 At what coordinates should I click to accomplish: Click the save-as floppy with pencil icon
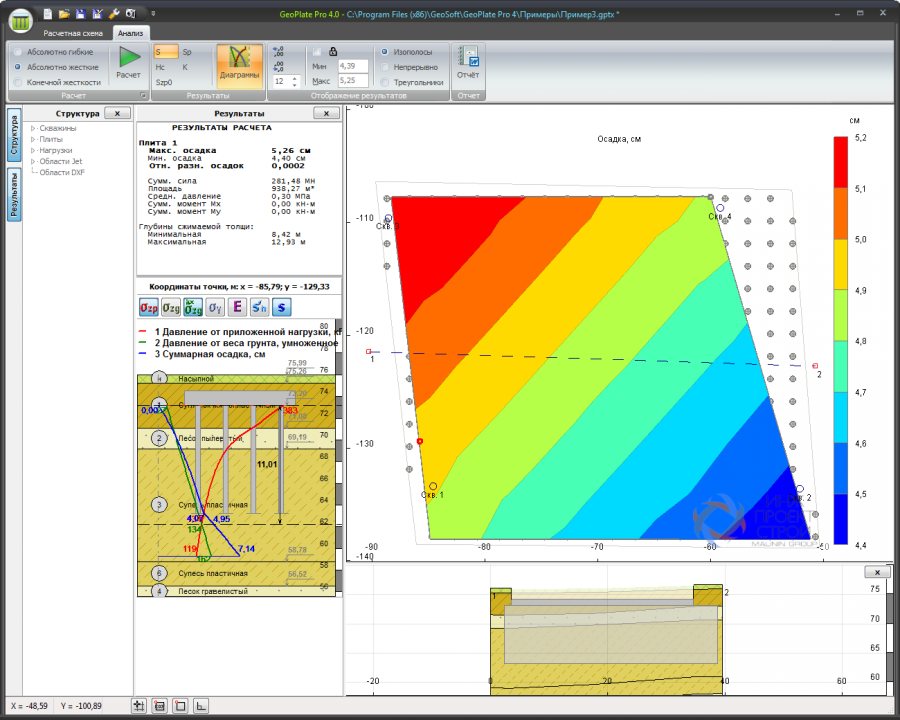[x=98, y=14]
